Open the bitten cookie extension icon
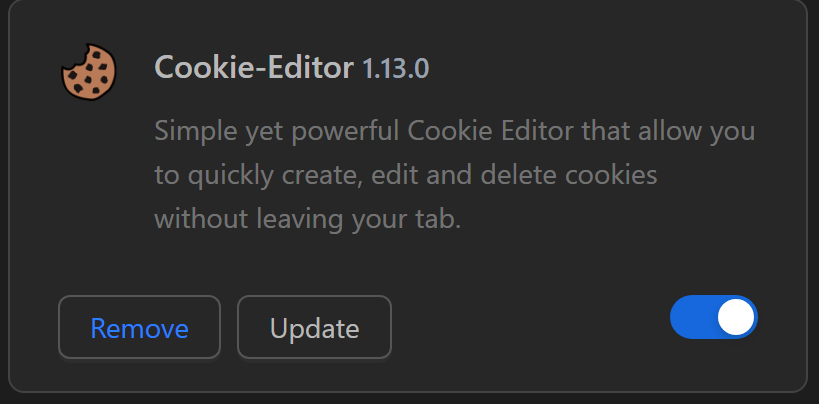The image size is (819, 404). pyautogui.click(x=89, y=73)
